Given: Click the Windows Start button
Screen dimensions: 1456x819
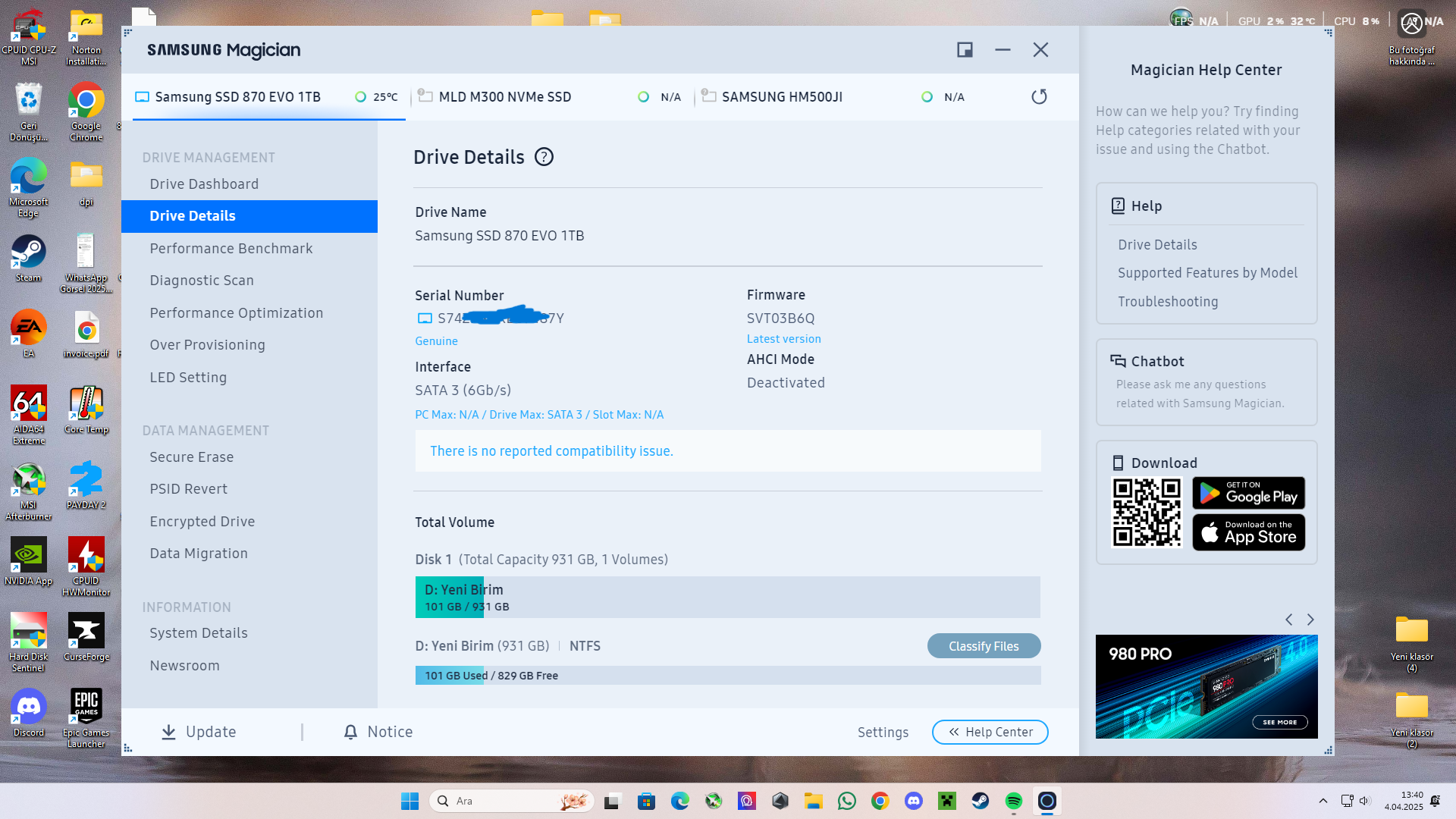Looking at the screenshot, I should point(409,801).
